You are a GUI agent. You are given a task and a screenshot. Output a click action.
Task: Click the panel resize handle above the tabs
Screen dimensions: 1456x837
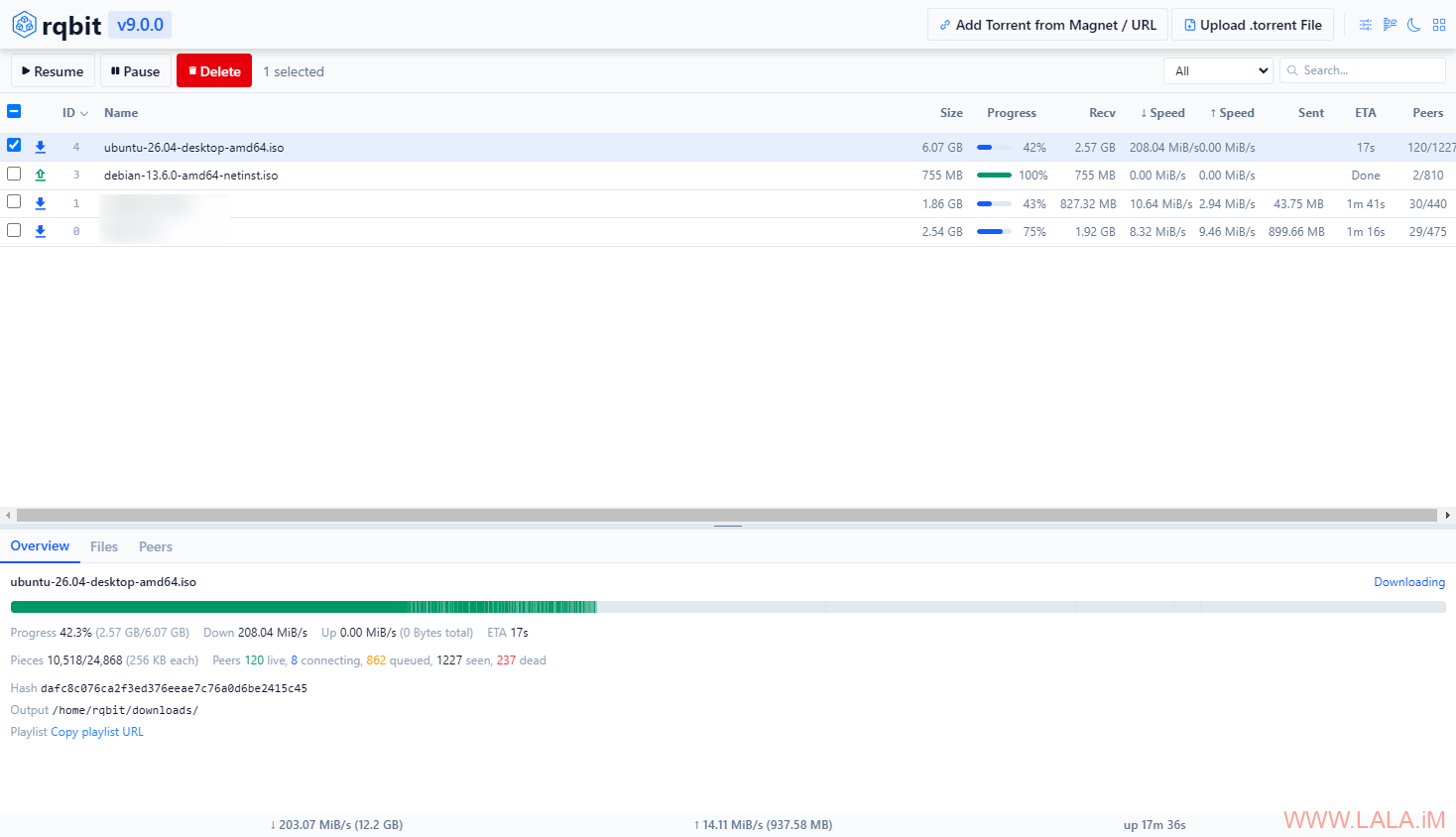pyautogui.click(x=728, y=526)
